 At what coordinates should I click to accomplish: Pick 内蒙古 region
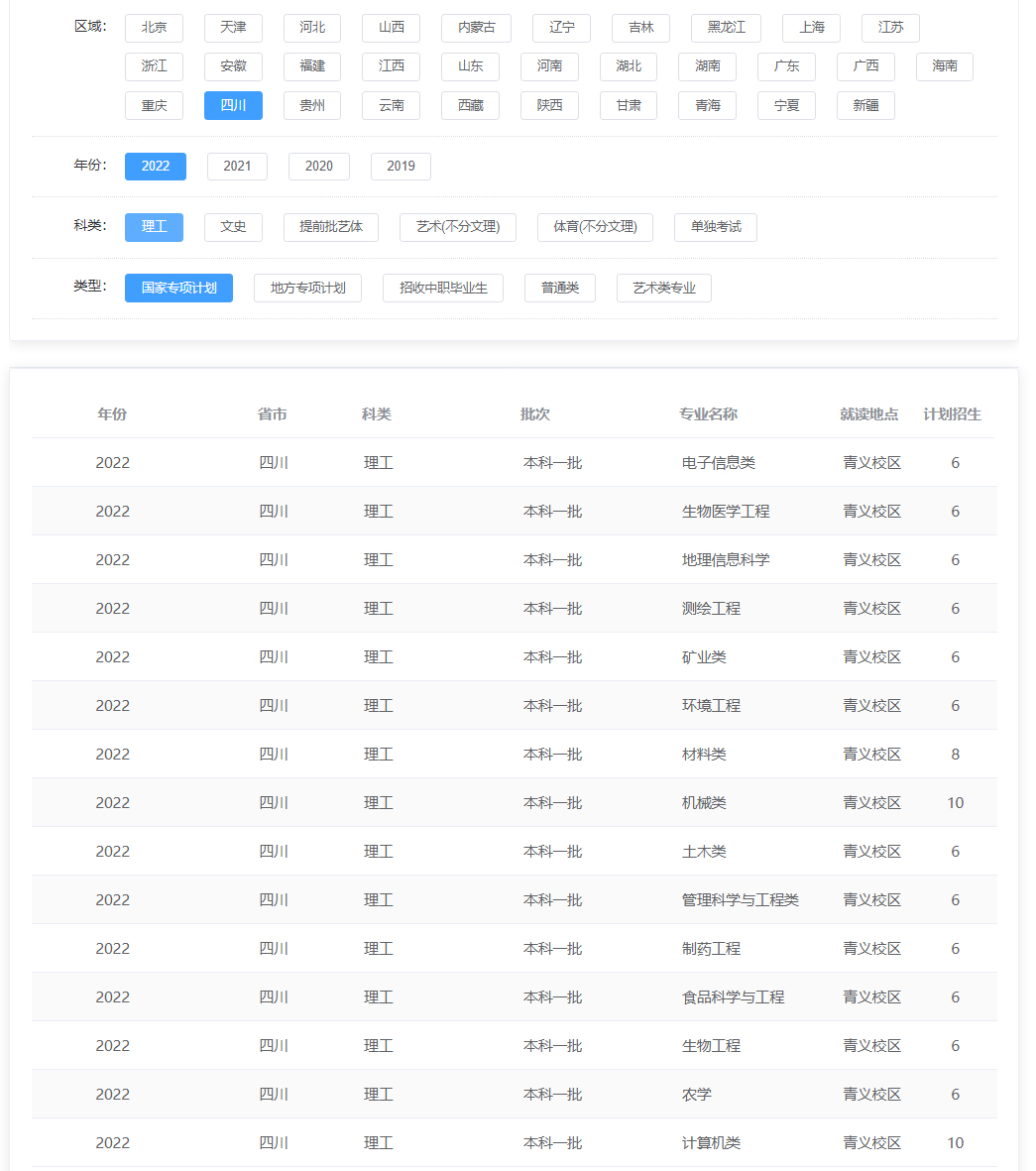(x=476, y=28)
